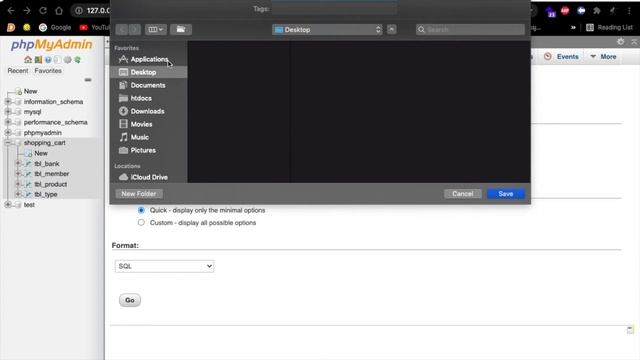Open the browser extensions puzzle icon
Viewport: 640px width, 360px height.
coord(597,11)
